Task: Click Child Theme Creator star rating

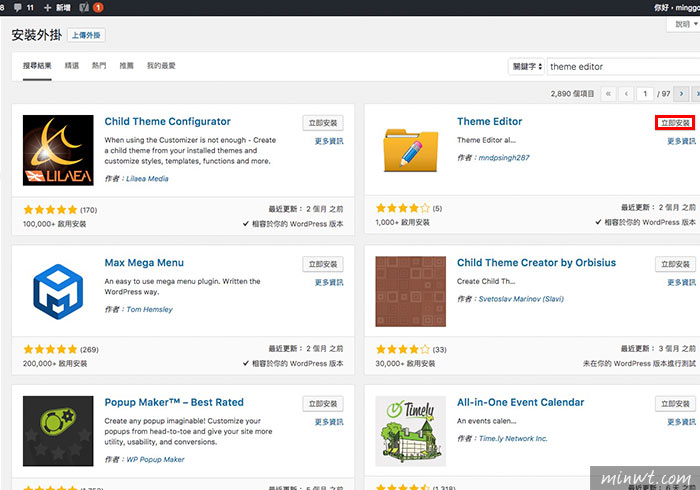Action: tap(403, 349)
